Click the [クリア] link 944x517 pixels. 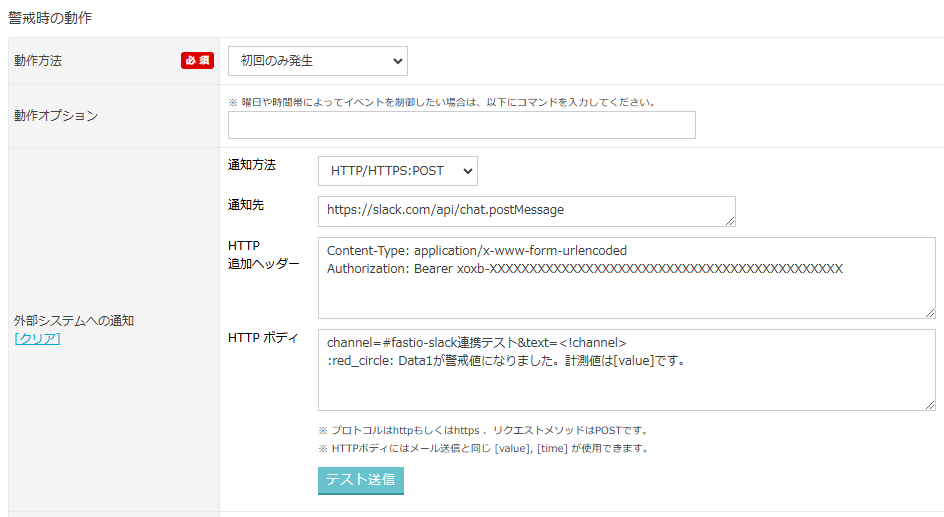pyautogui.click(x=37, y=339)
